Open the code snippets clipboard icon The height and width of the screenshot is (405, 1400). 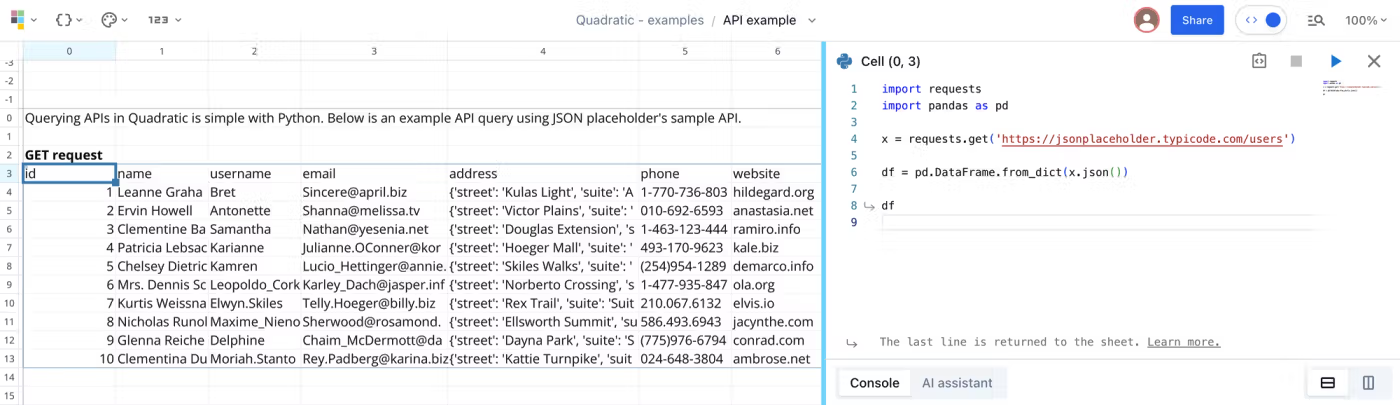[1259, 61]
